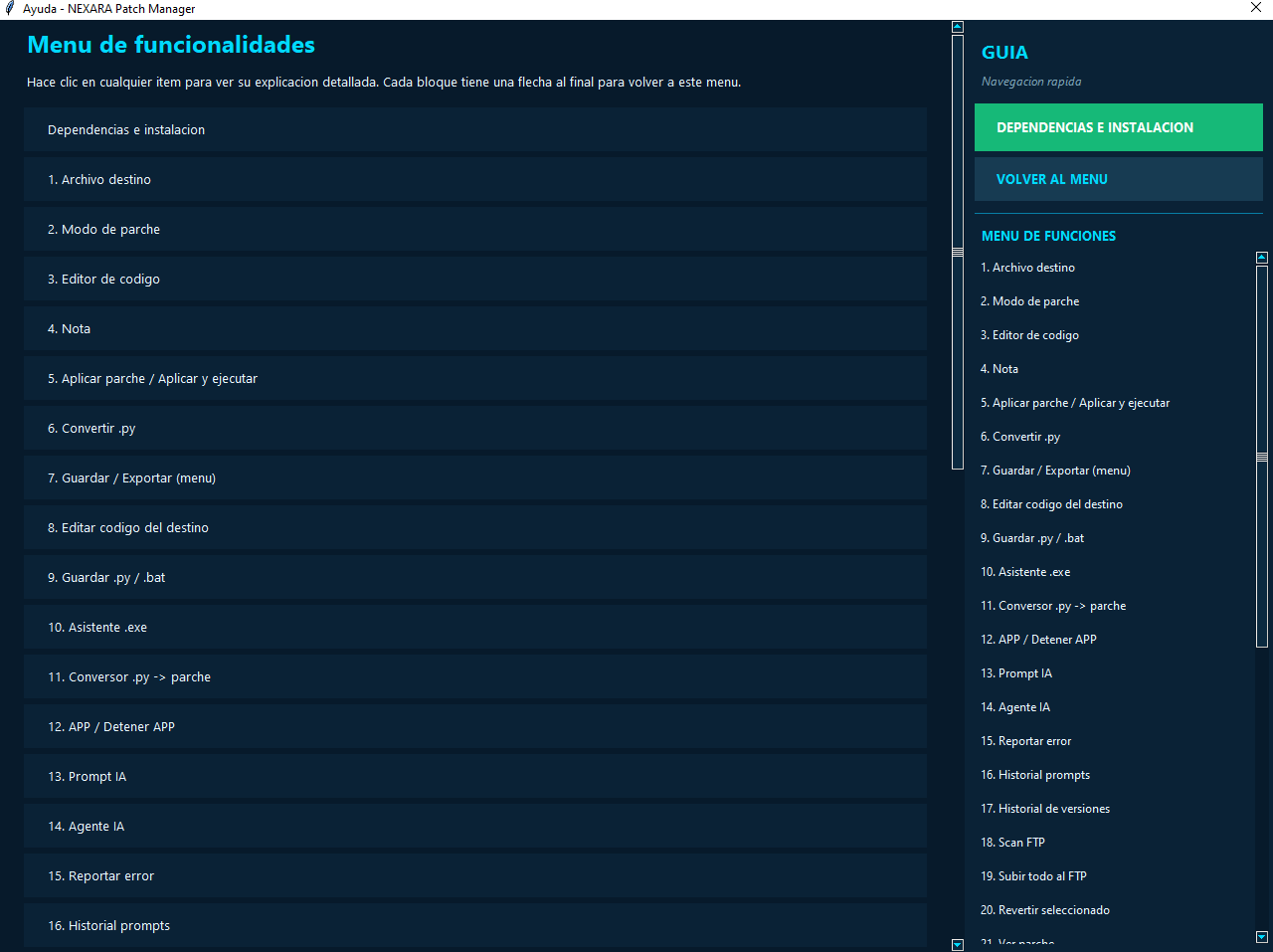Open '9. Guardar .py / .bat' main row
1273x952 pixels.
click(475, 577)
